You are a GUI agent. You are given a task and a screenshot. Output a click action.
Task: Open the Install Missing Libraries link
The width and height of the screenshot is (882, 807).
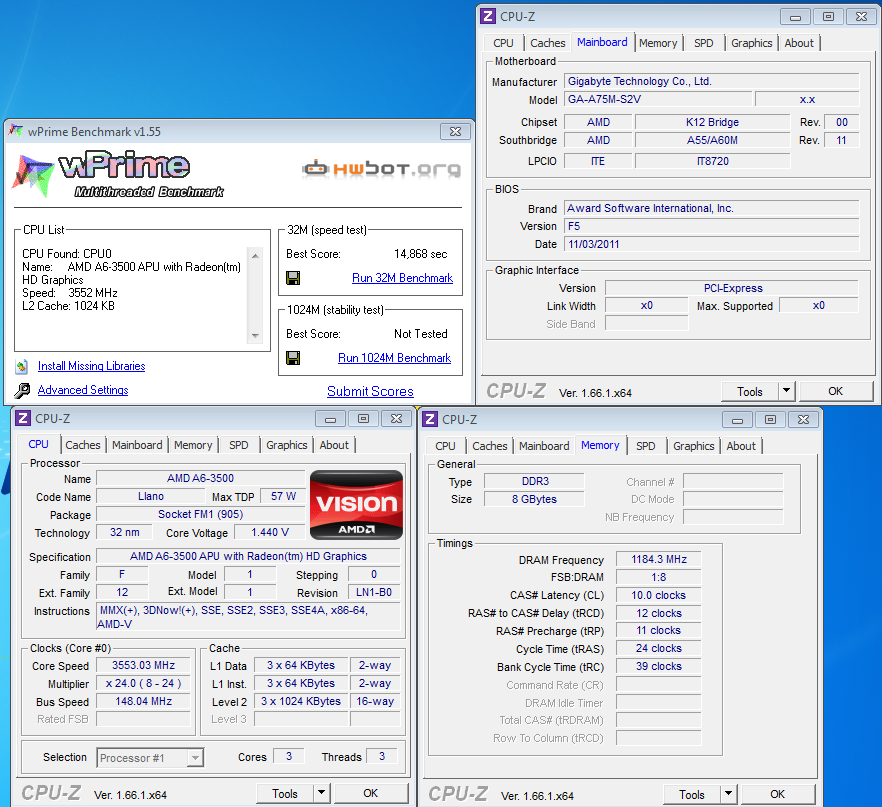point(92,366)
